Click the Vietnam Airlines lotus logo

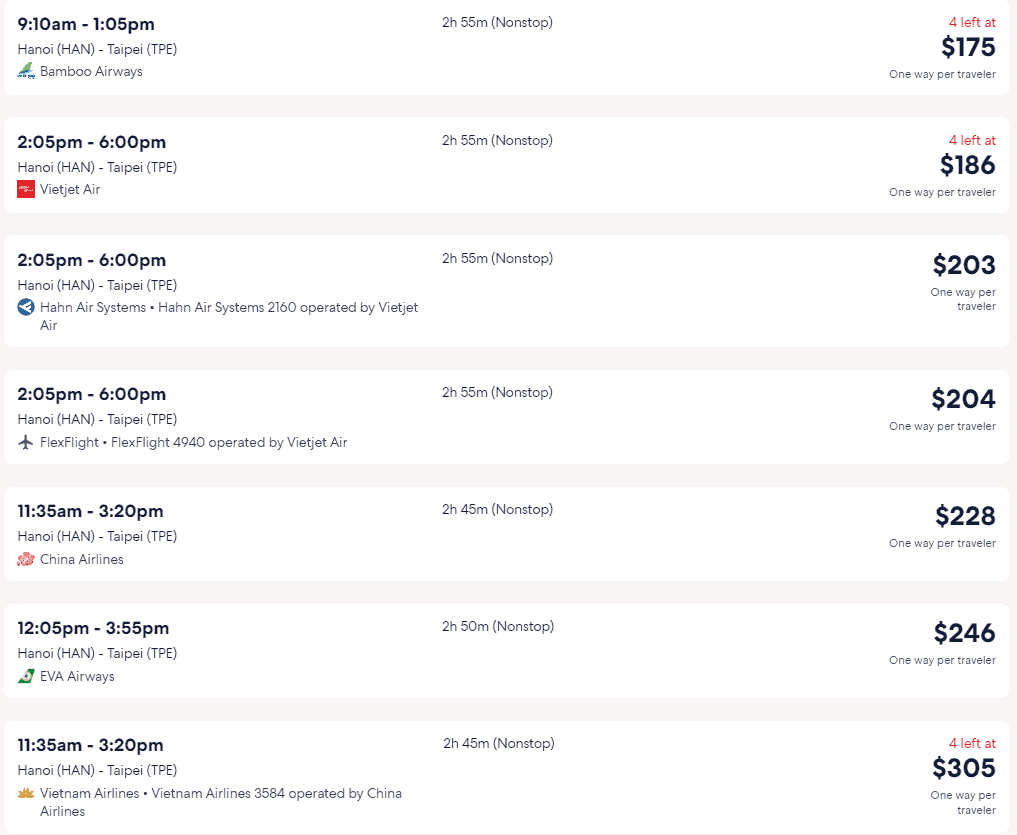point(26,793)
